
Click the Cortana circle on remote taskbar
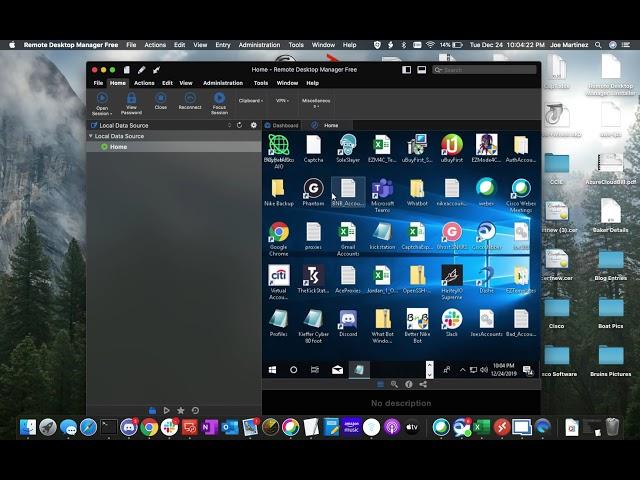tap(293, 370)
